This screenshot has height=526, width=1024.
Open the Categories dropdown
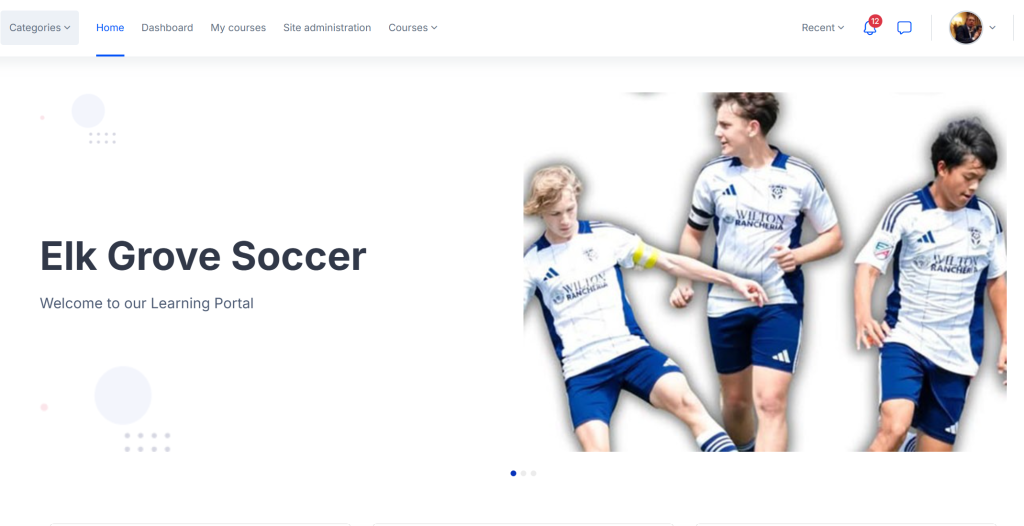point(40,27)
